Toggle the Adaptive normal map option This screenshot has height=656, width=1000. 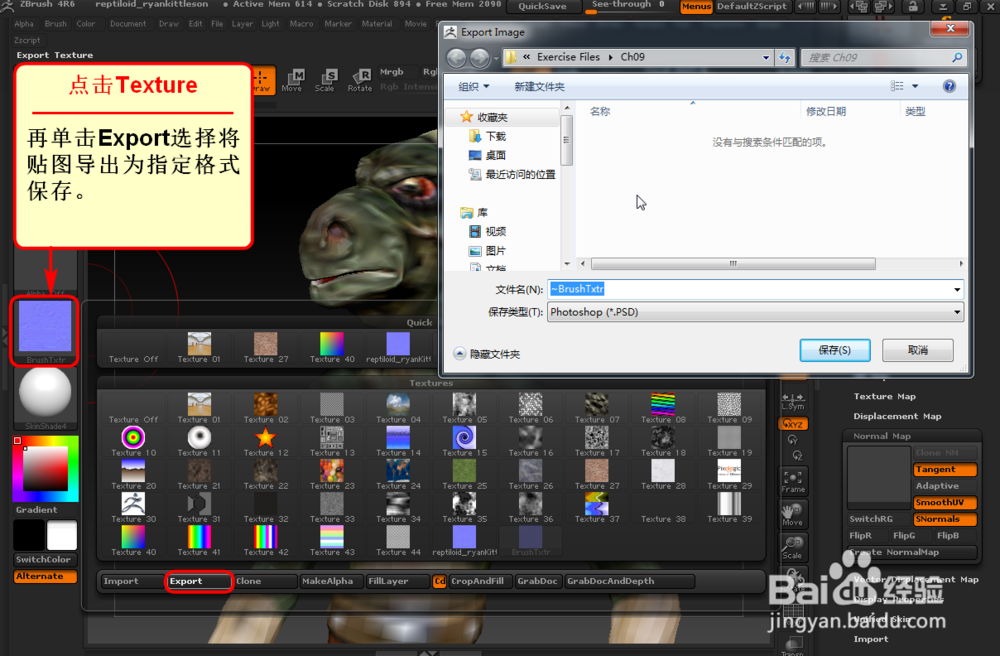[945, 486]
